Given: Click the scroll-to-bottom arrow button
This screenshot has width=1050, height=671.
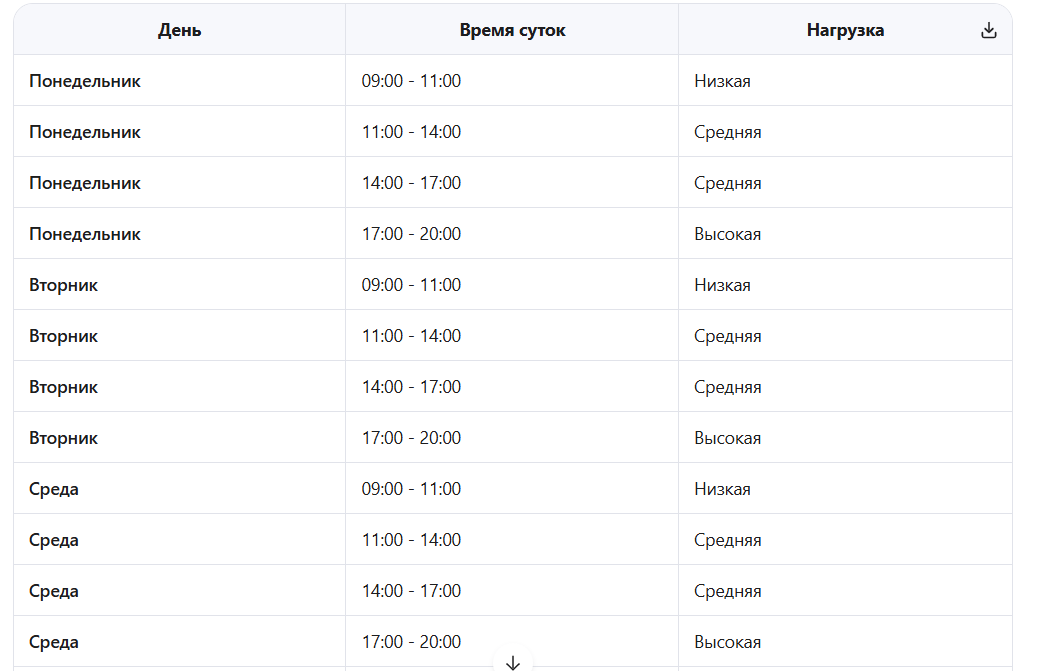Looking at the screenshot, I should point(513,662).
